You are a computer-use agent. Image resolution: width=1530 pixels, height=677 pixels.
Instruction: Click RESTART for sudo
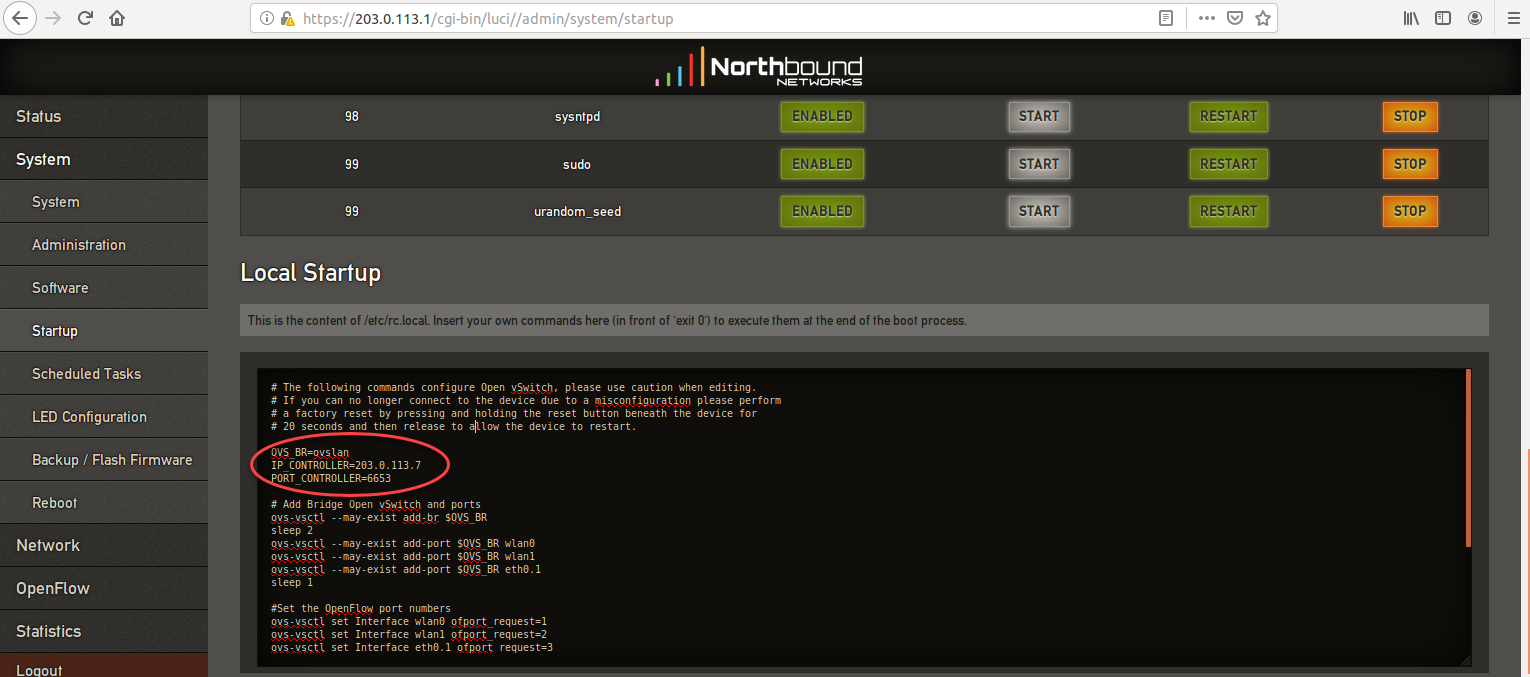point(1229,164)
